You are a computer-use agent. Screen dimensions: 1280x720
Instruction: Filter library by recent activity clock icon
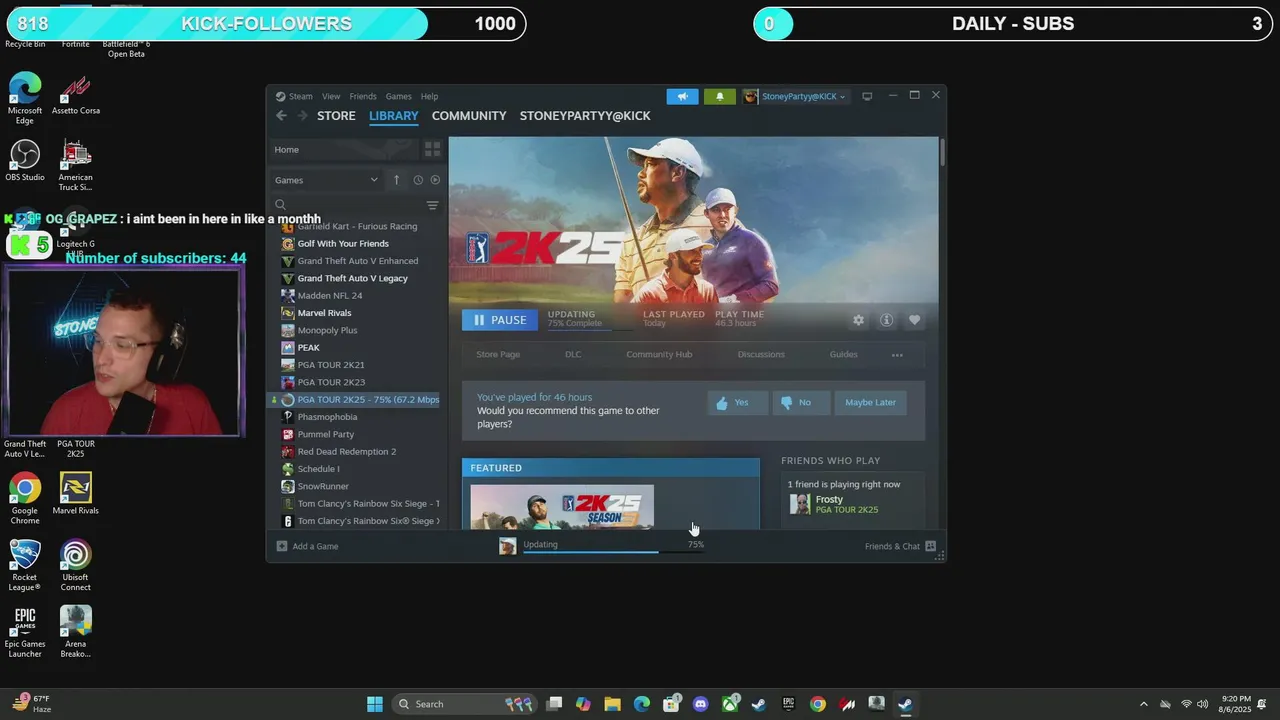(x=418, y=180)
